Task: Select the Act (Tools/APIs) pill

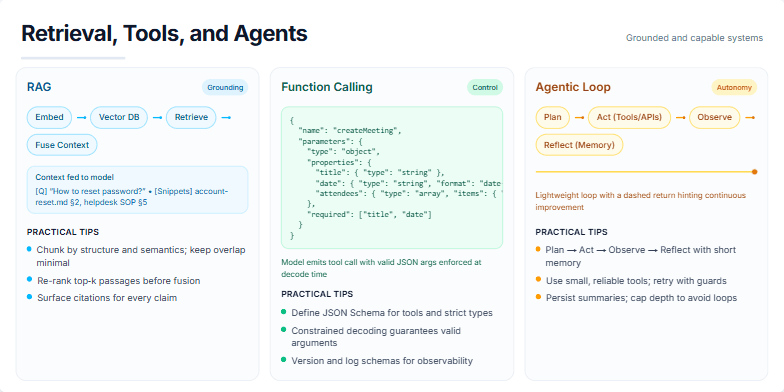Action: [630, 118]
